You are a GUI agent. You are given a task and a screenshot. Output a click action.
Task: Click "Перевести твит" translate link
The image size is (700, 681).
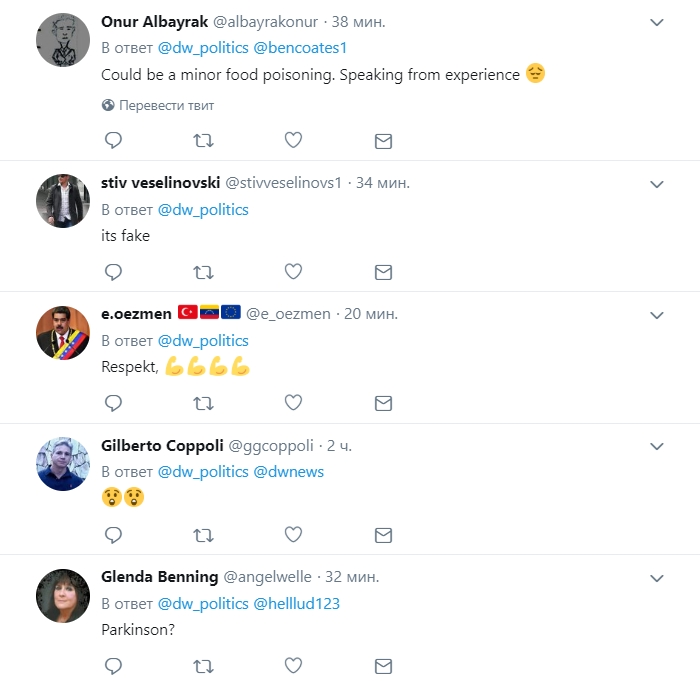[166, 105]
